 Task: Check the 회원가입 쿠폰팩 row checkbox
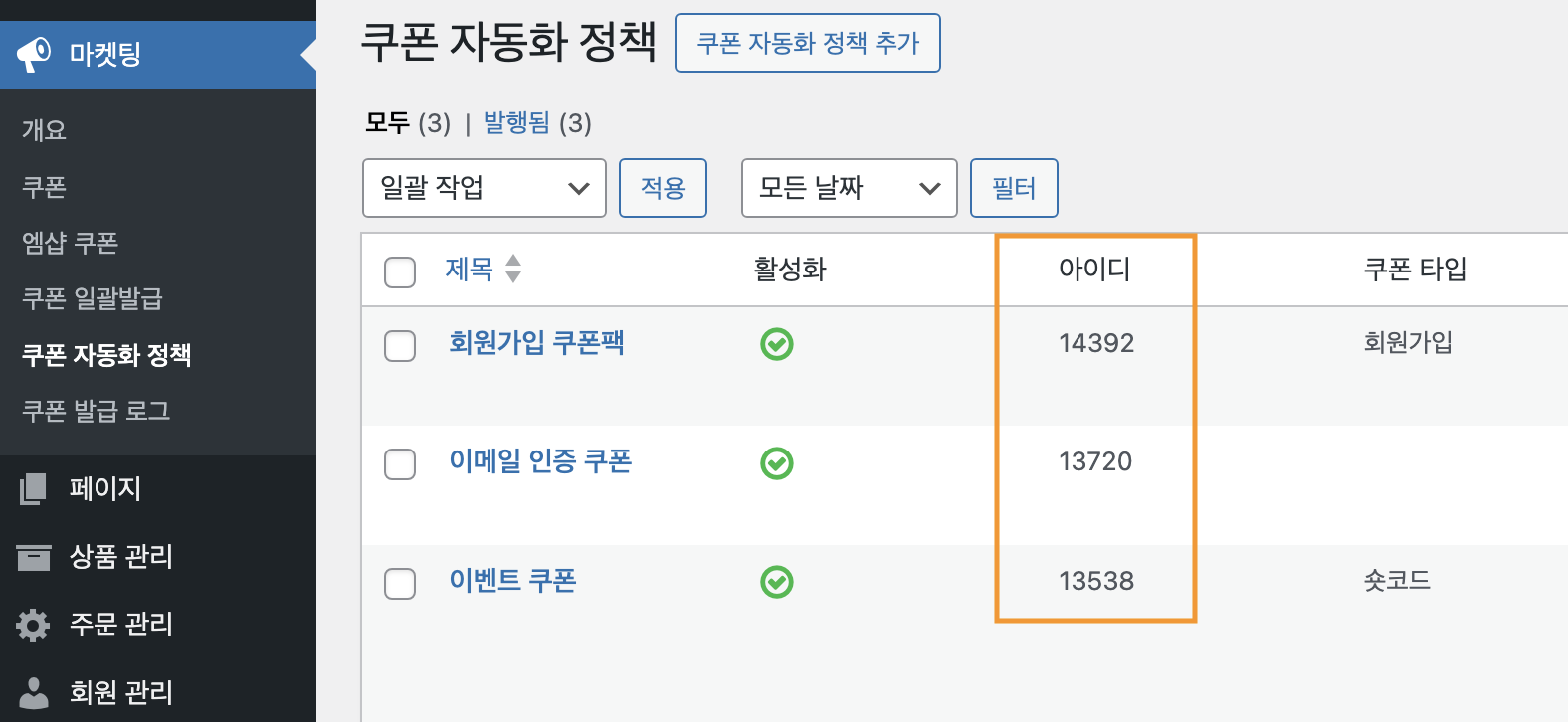point(400,345)
